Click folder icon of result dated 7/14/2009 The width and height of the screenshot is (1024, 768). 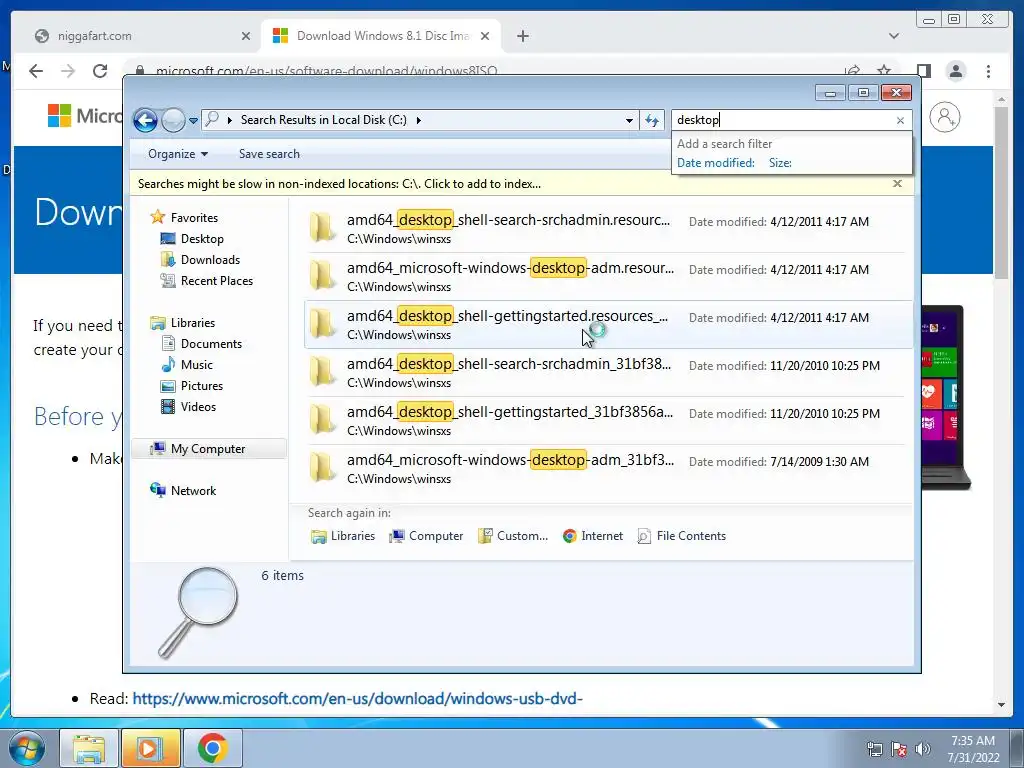coord(323,468)
